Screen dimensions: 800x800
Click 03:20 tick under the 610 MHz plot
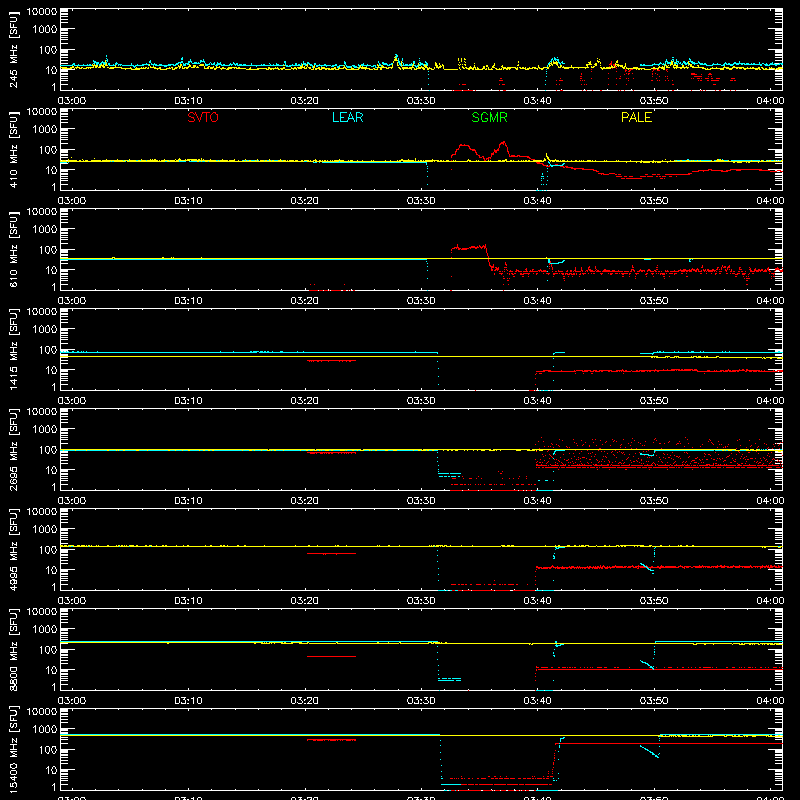coord(305,301)
